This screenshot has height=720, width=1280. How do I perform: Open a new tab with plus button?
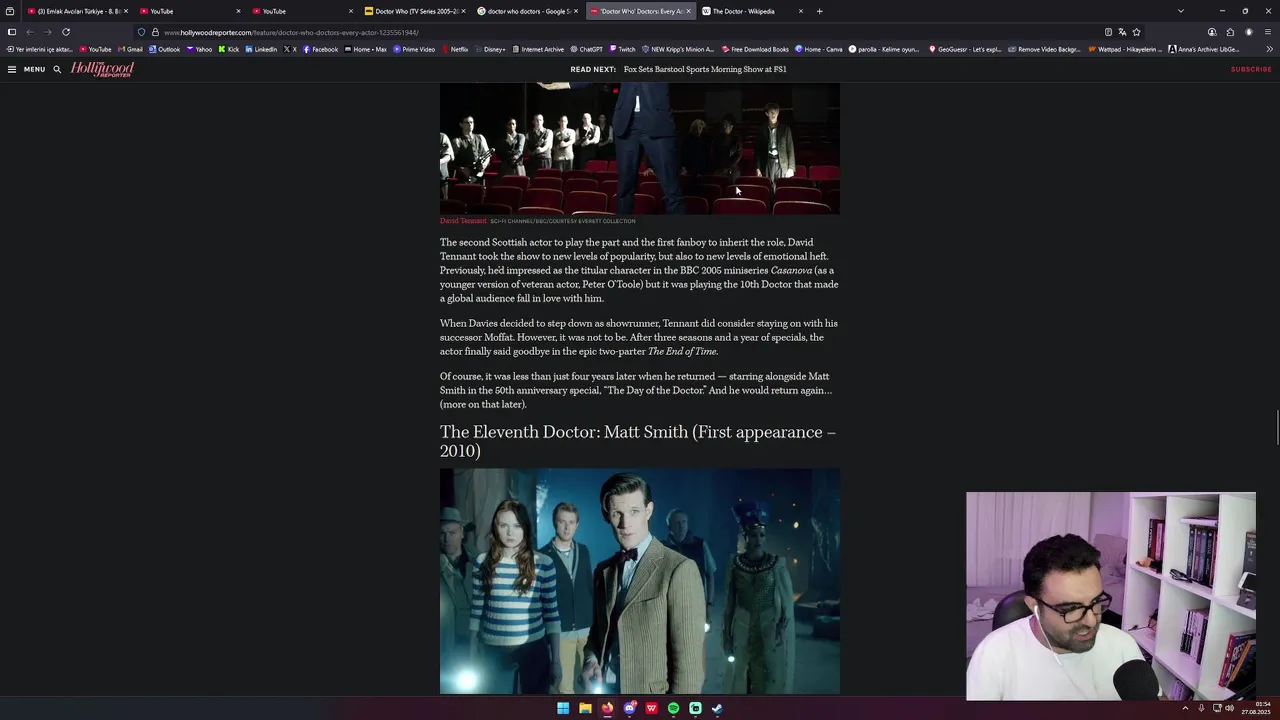click(x=819, y=11)
